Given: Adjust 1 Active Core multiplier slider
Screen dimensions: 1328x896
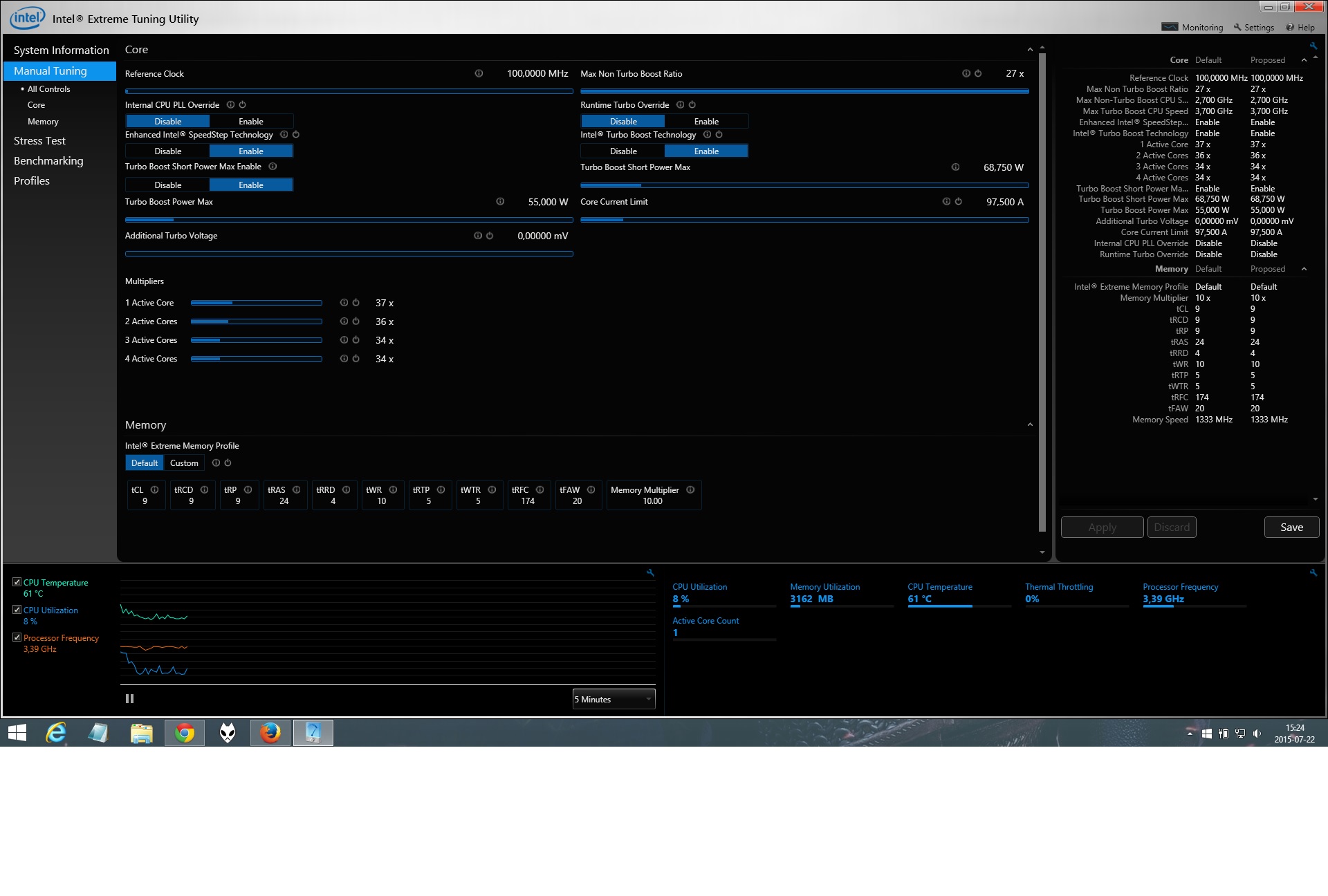Looking at the screenshot, I should (256, 303).
